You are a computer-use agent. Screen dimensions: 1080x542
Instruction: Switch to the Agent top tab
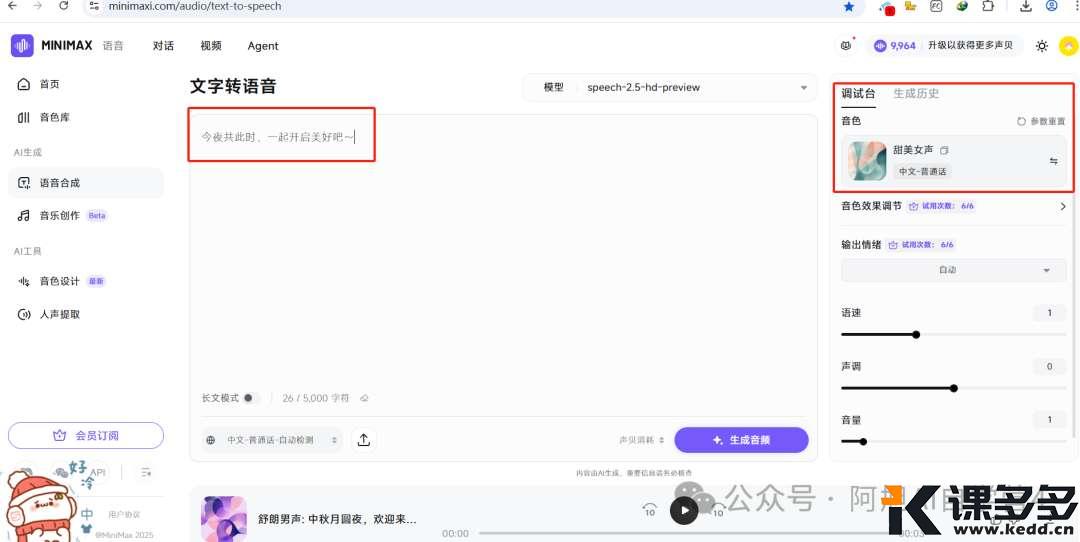click(x=263, y=46)
